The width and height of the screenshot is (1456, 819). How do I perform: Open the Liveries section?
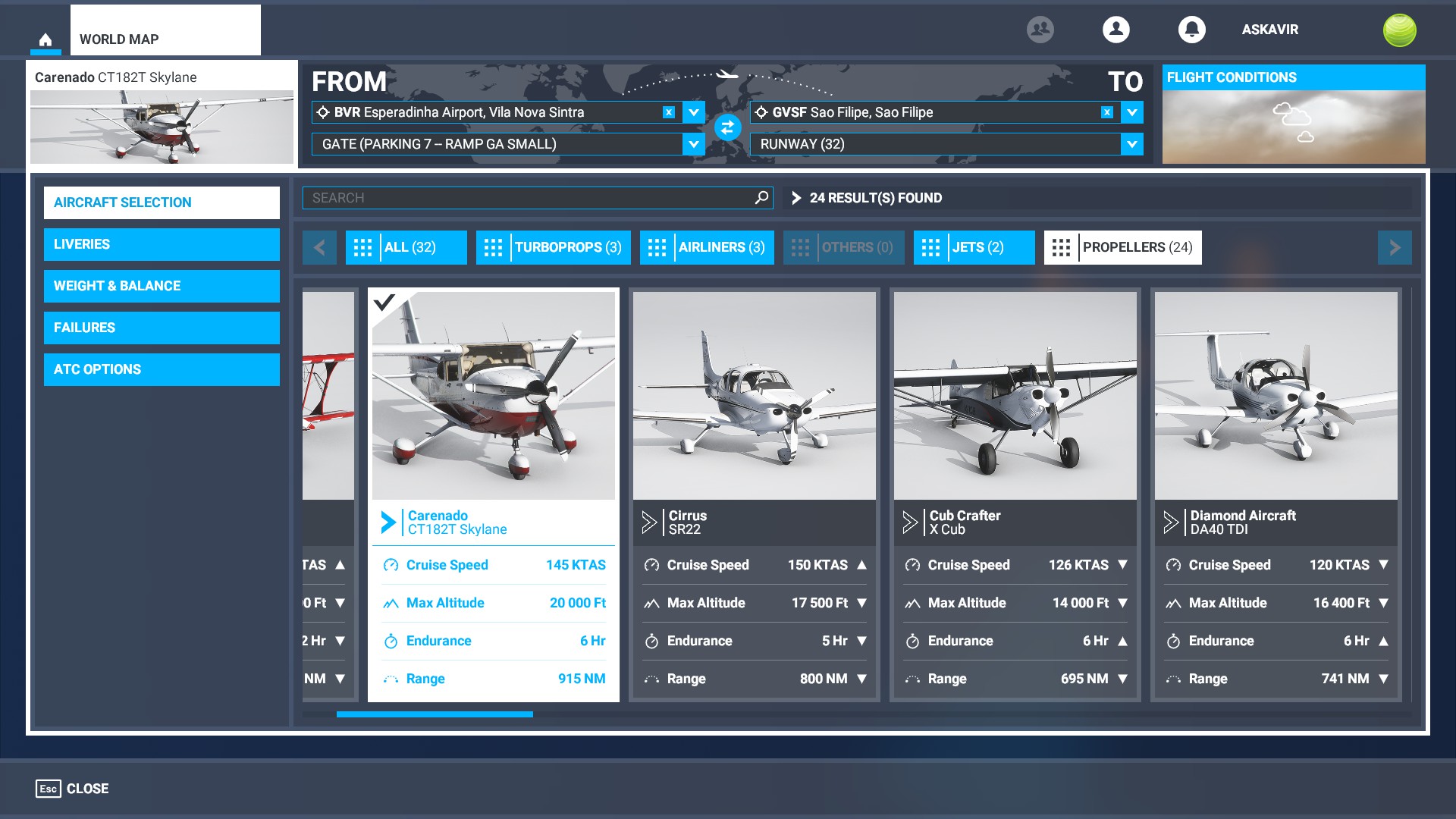(x=162, y=244)
